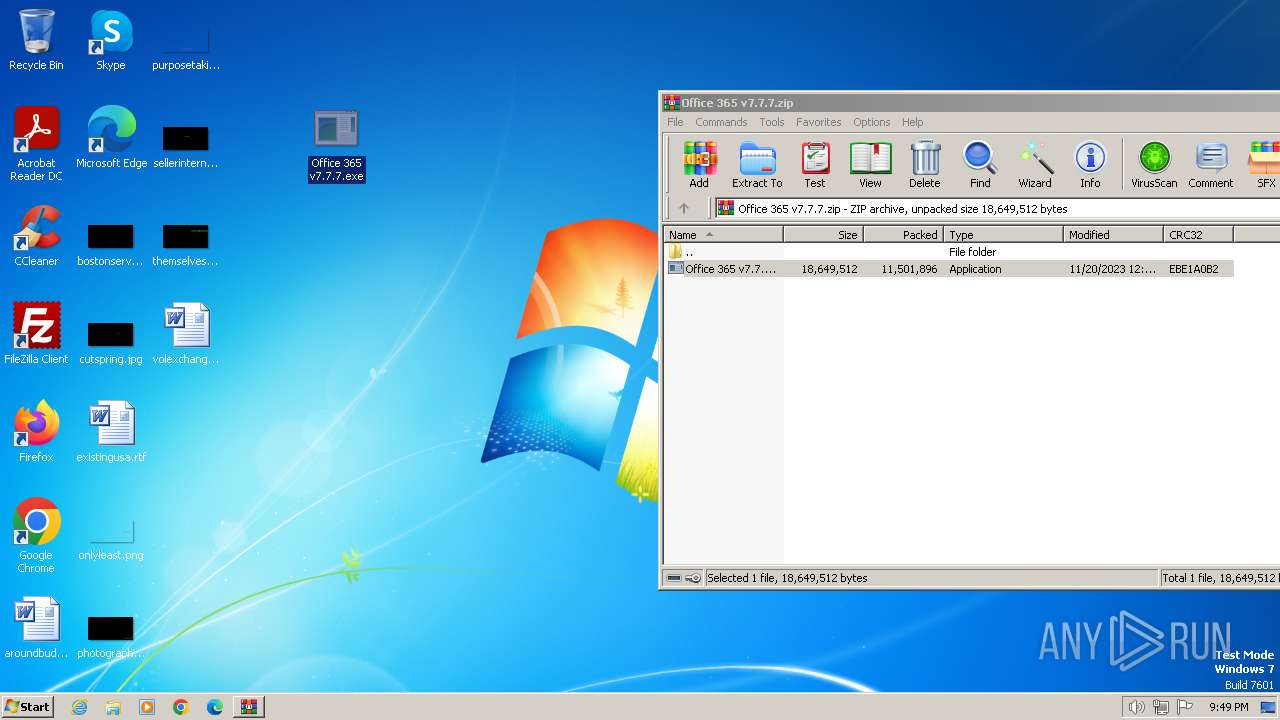Click the taskbar clock showing 9:49 PM

1228,707
